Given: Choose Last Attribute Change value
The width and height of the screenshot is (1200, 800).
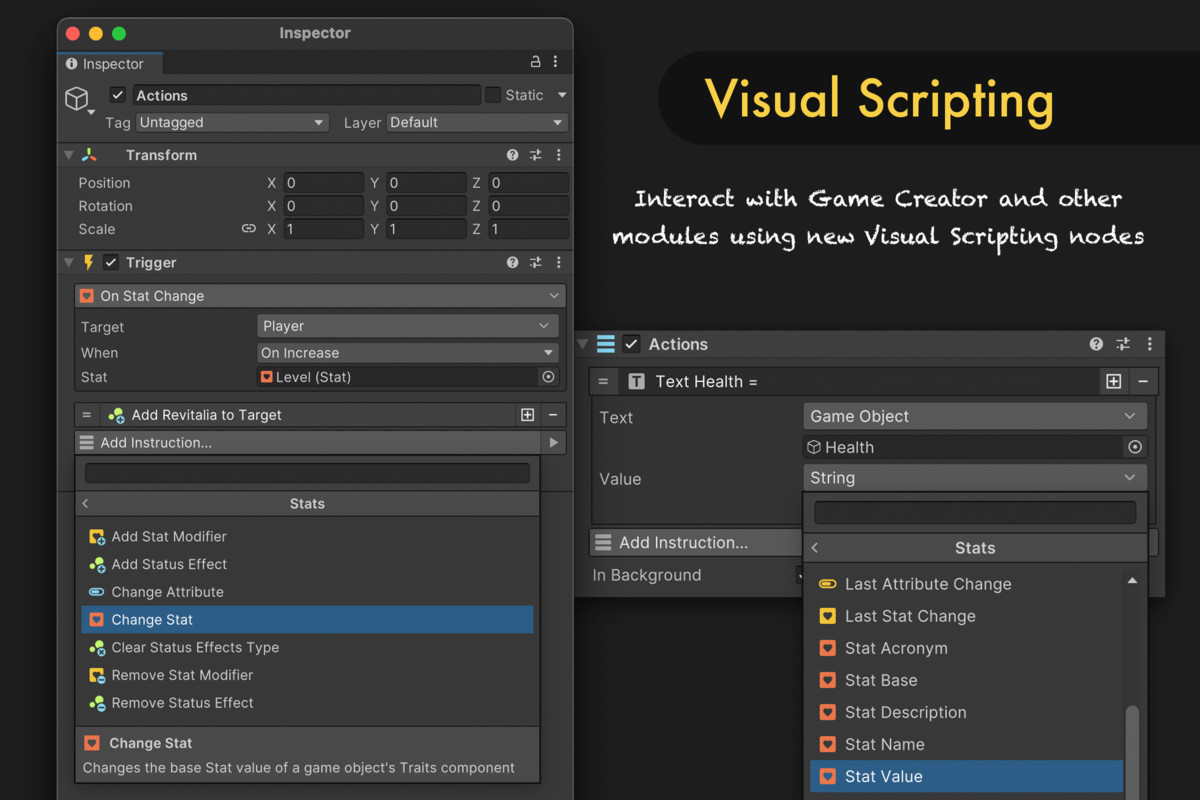Looking at the screenshot, I should [x=966, y=584].
